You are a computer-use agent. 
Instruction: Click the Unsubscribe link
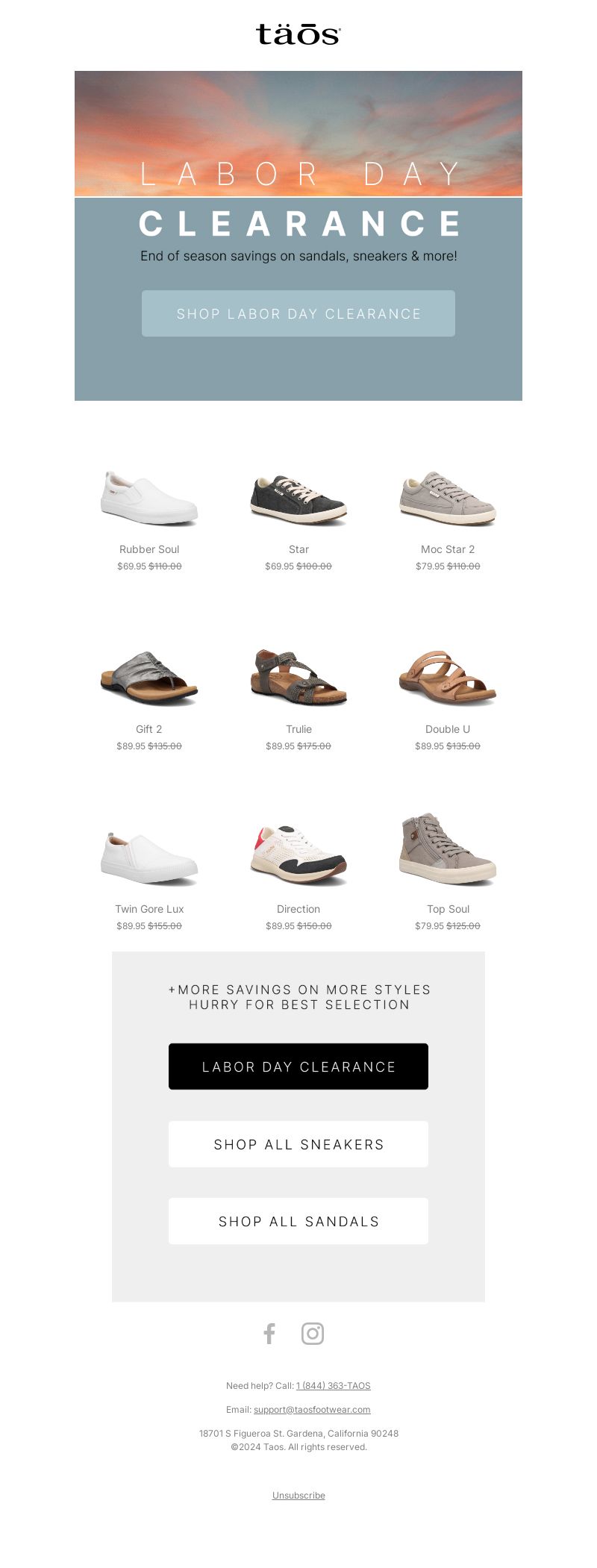pos(298,1495)
